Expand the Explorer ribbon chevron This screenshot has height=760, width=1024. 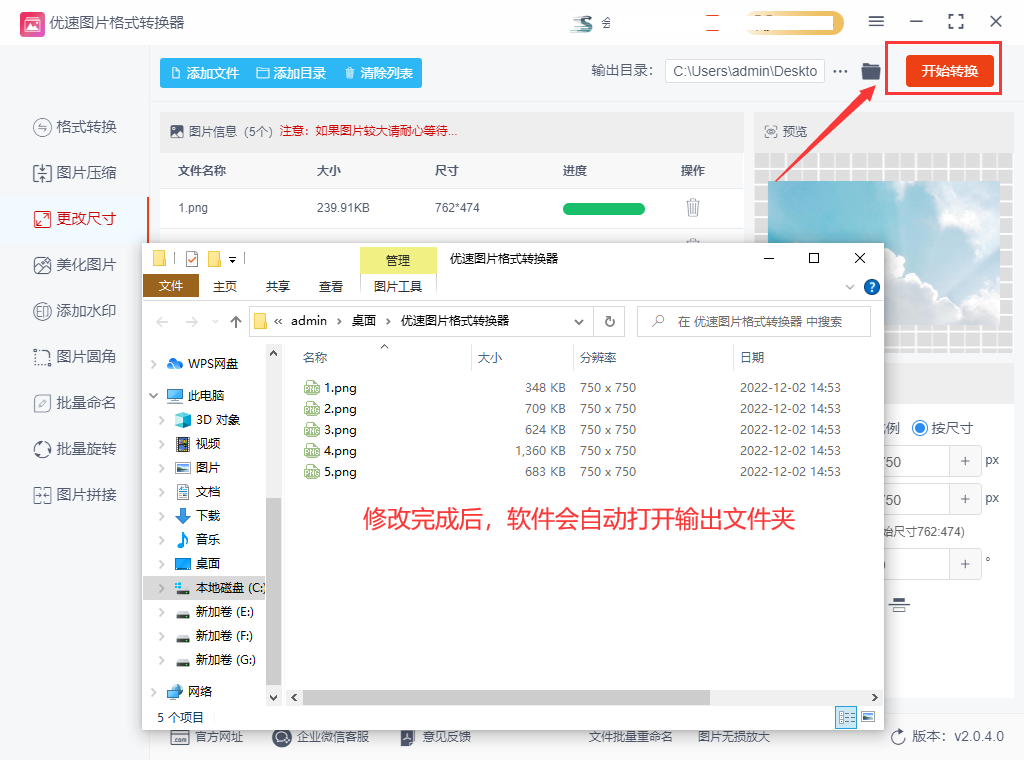[850, 287]
